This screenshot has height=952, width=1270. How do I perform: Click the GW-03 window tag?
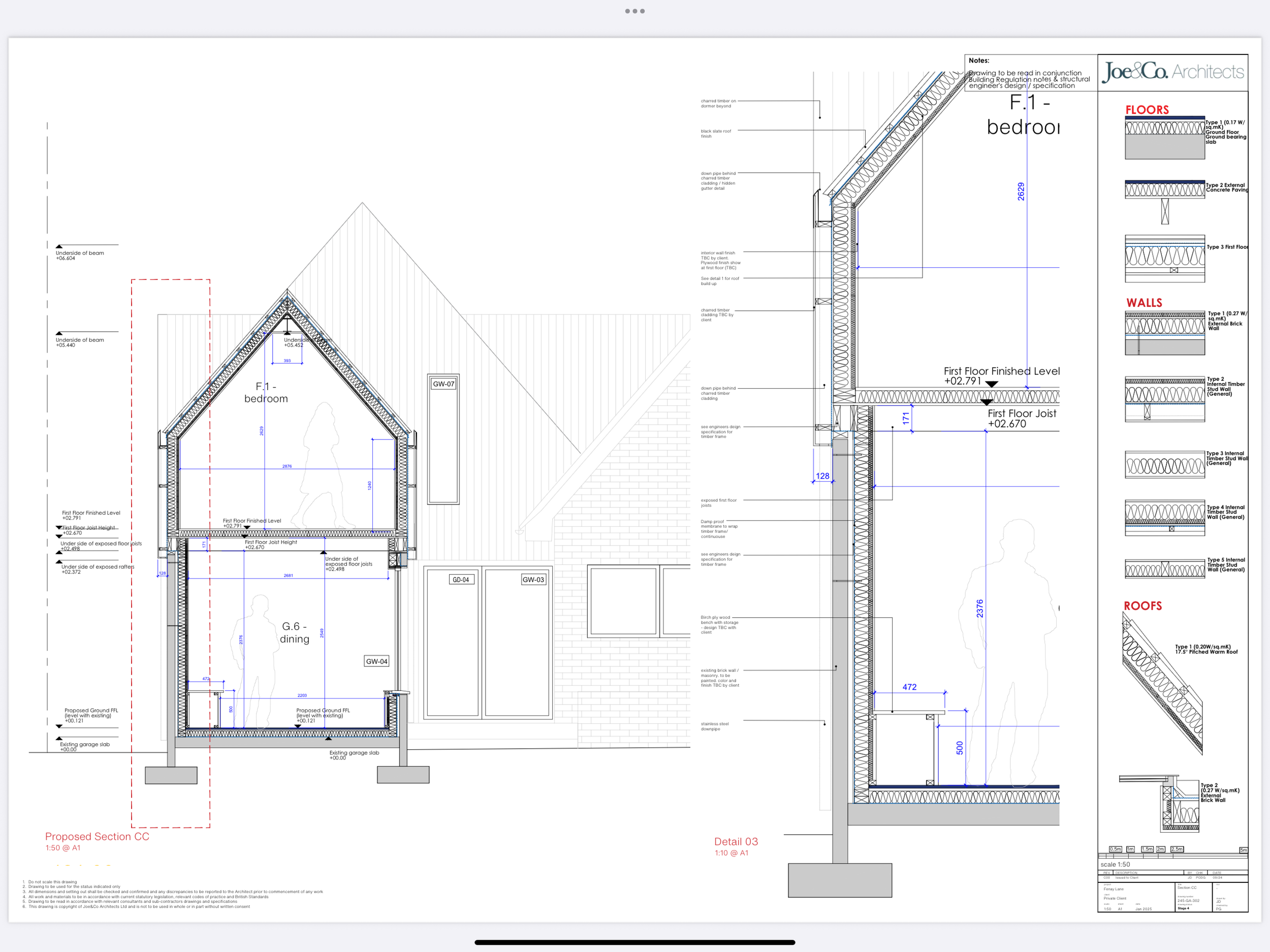click(x=533, y=579)
